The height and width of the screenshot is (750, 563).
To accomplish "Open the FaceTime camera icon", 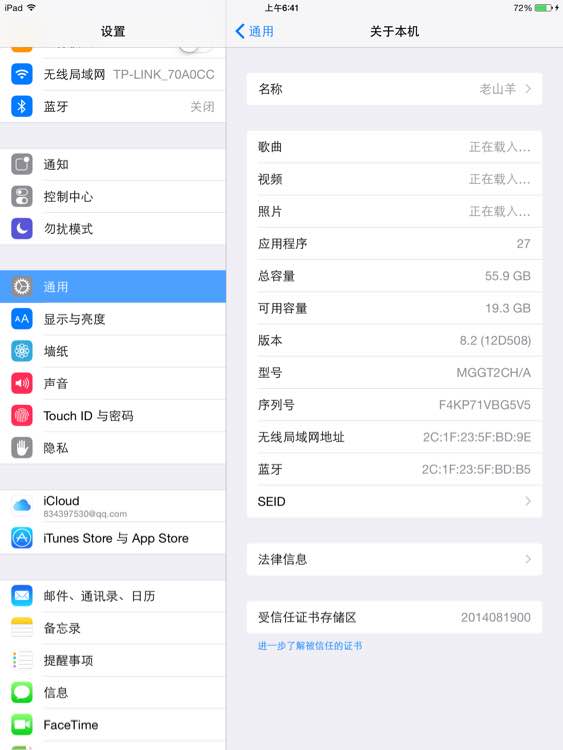I will (22, 725).
